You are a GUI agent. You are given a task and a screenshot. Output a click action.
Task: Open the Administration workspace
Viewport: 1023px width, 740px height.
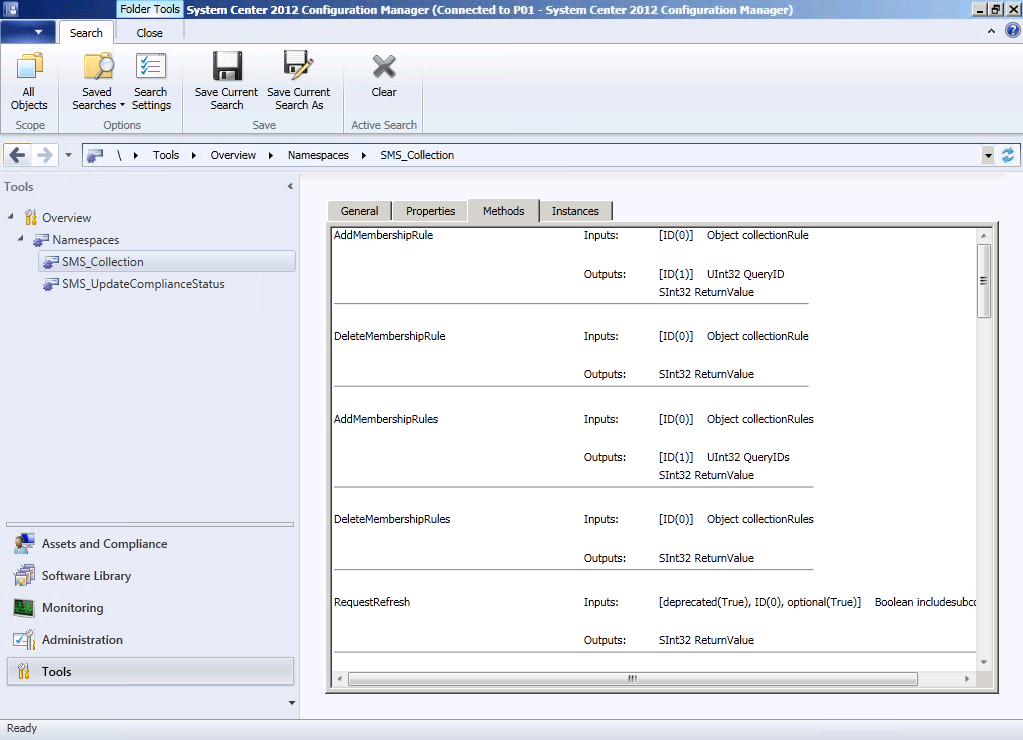pos(150,640)
